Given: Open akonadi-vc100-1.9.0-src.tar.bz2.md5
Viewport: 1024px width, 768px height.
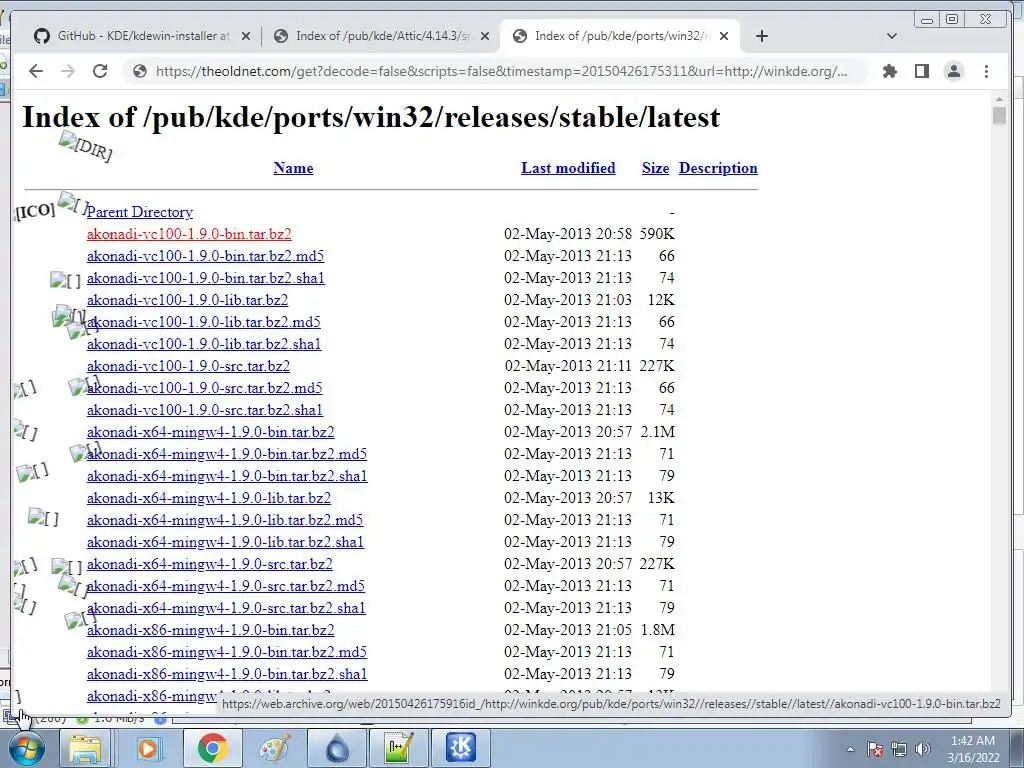Looking at the screenshot, I should (204, 388).
